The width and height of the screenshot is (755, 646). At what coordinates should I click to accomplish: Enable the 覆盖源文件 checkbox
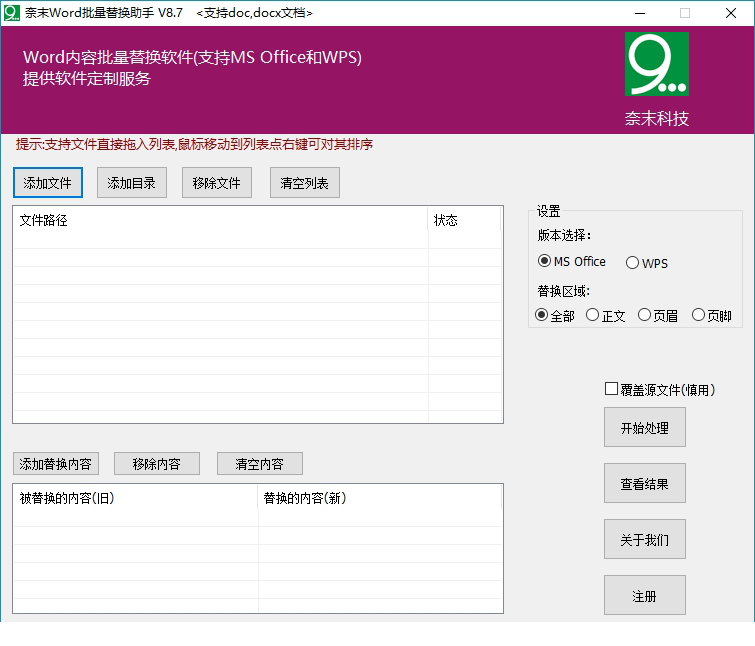(x=612, y=389)
